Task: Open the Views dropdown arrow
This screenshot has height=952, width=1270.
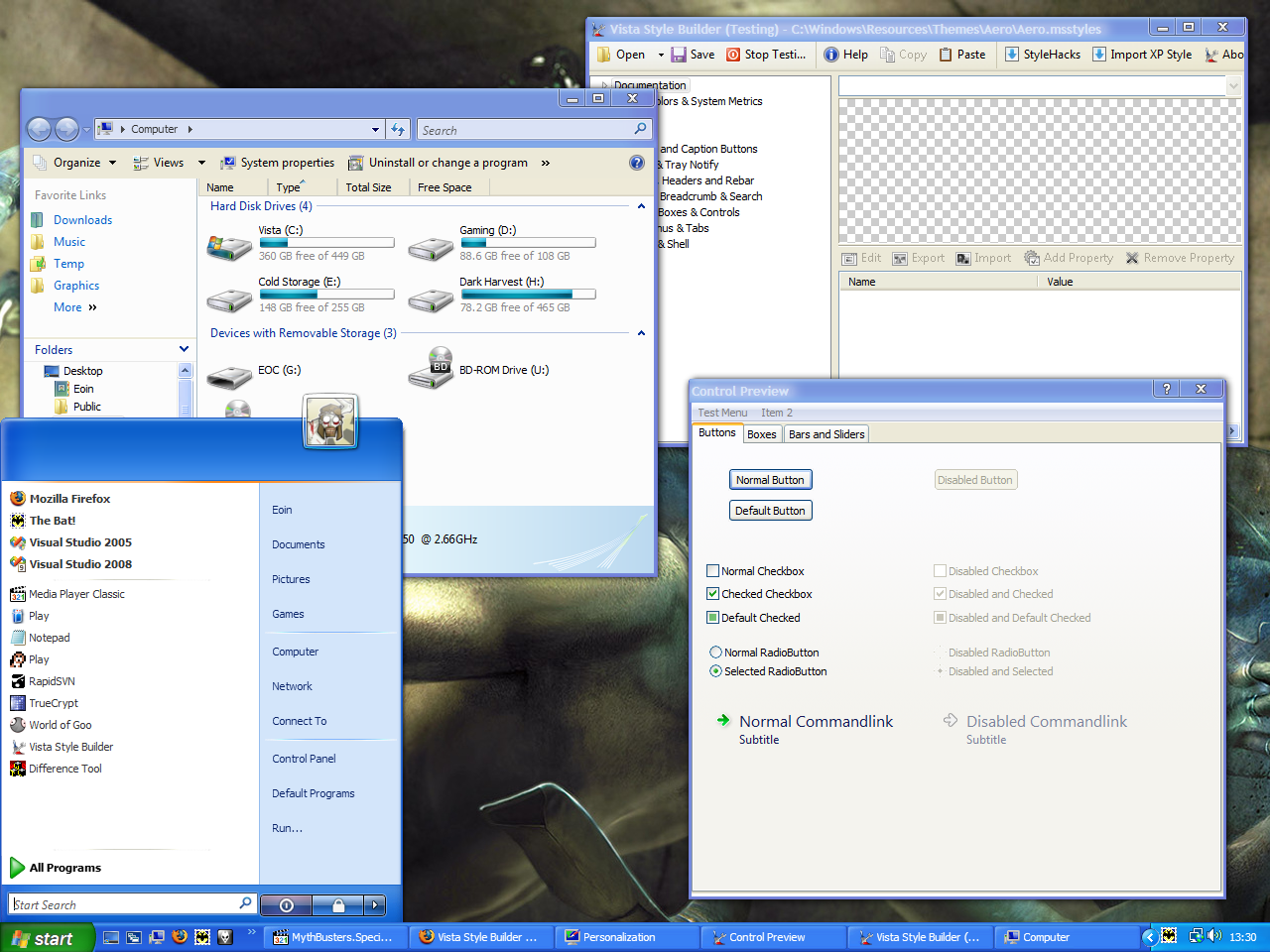Action: pos(201,163)
